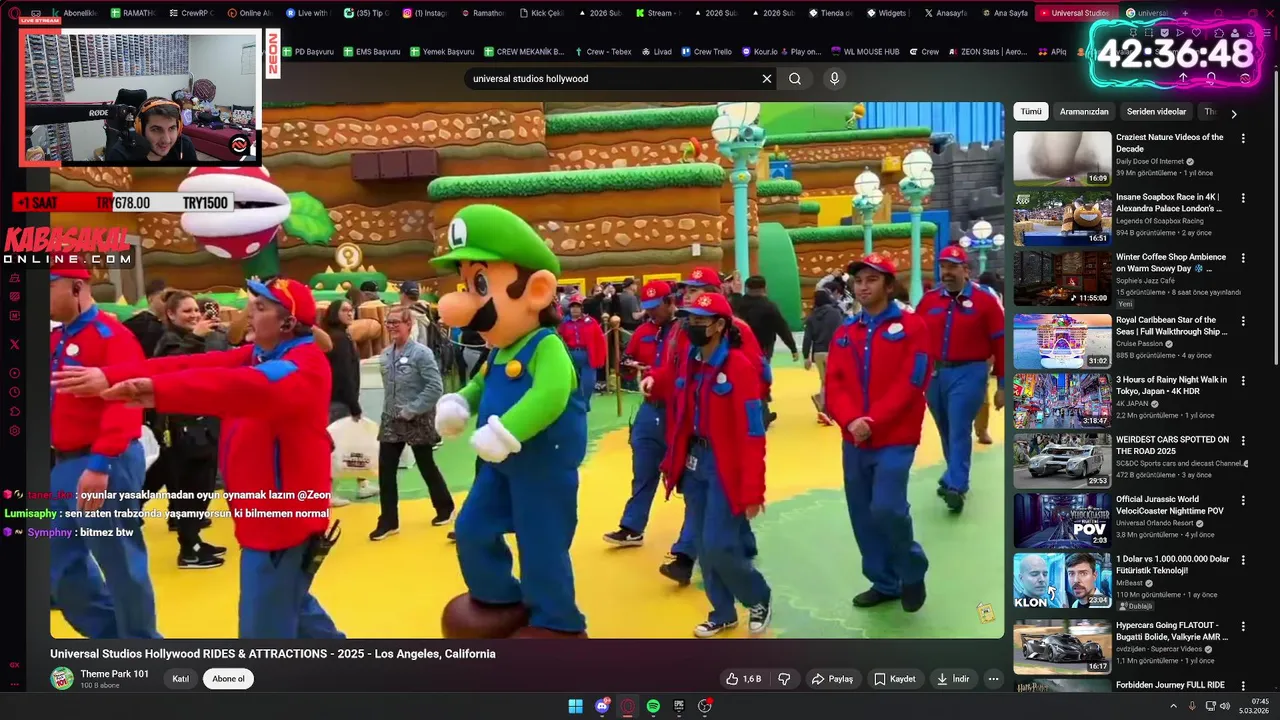Screen dimensions: 1280x720
Task: Click Abone ol subscribe button
Action: coord(228,679)
